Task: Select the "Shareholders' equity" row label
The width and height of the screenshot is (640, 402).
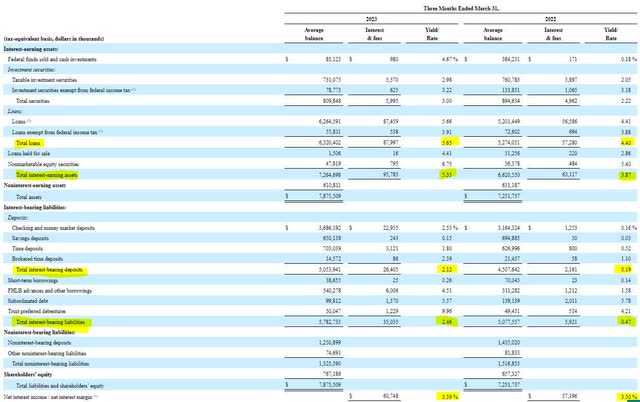Action: (x=28, y=374)
